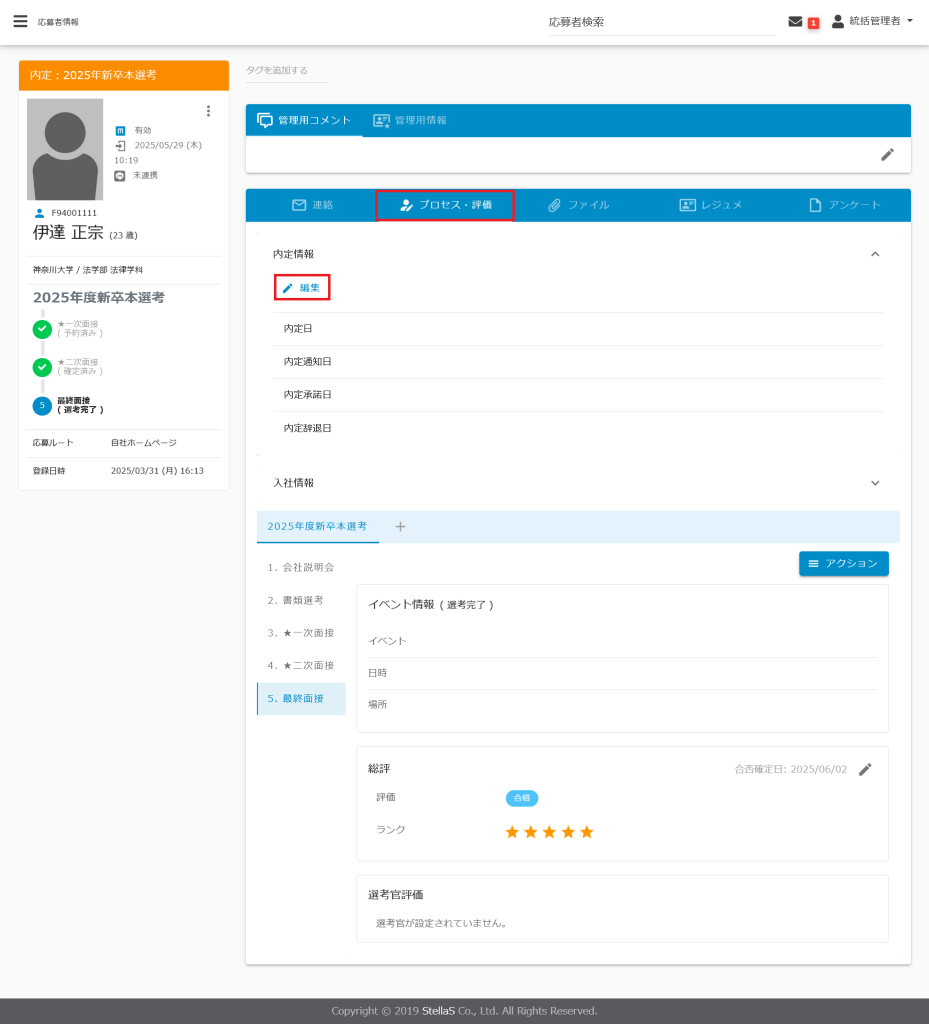Open the 統括管理者 user dropdown
Screen dimensions: 929x1024
(x=873, y=21)
